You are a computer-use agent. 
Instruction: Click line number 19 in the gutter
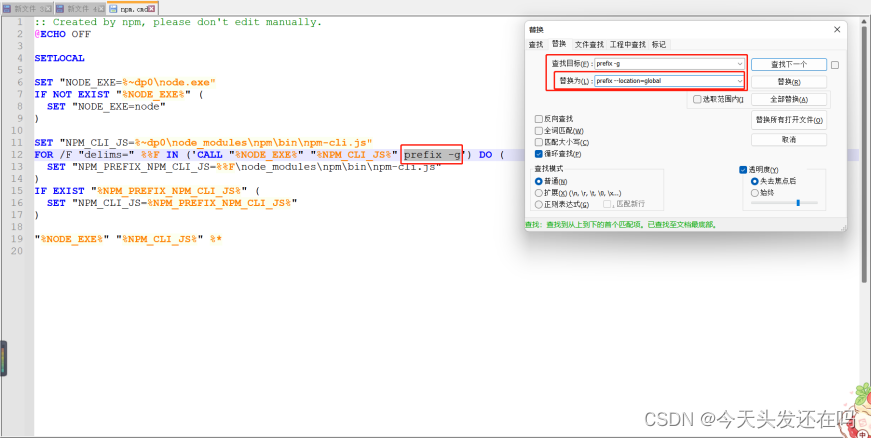coord(19,239)
